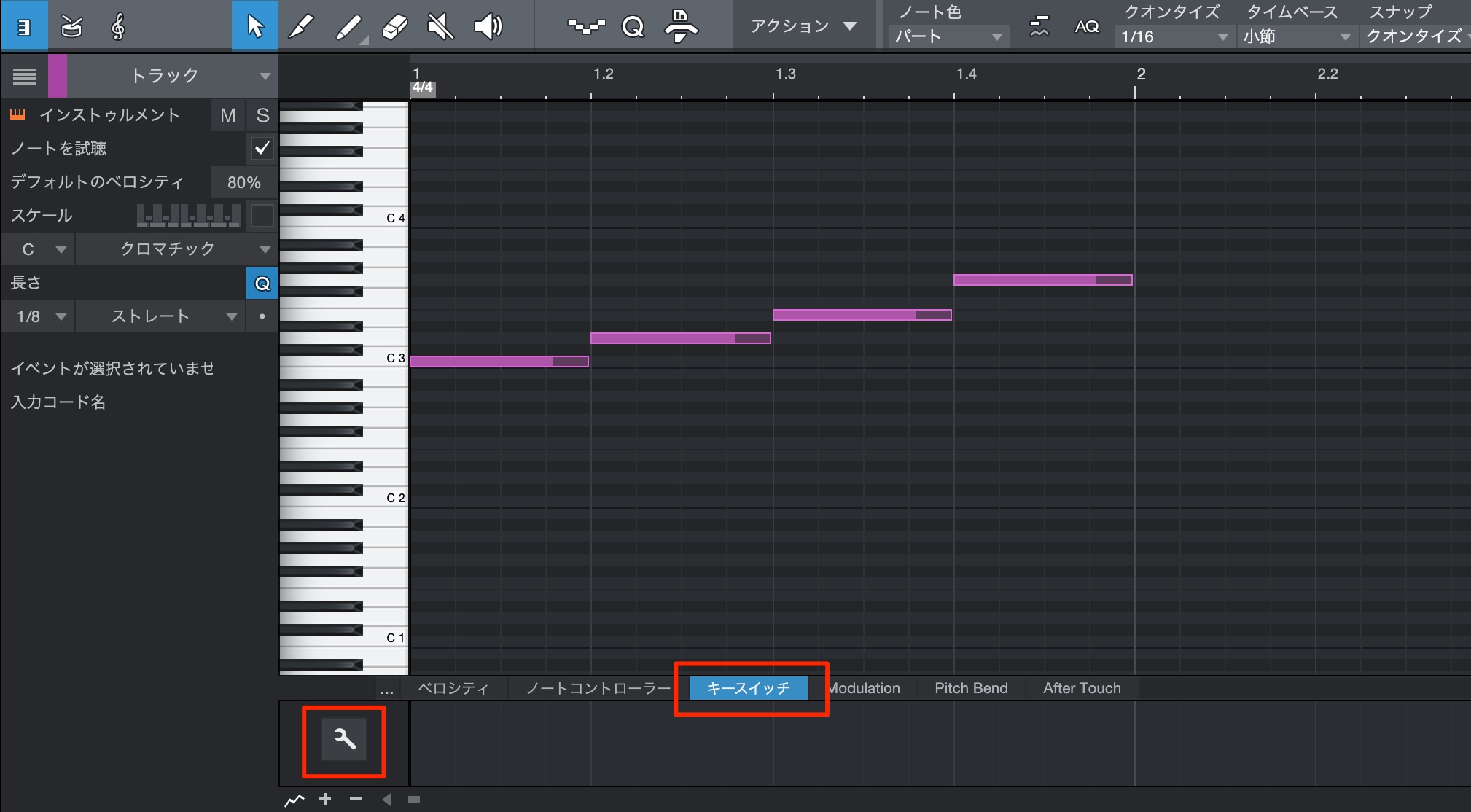Click the 4/4 time signature marker
Image resolution: width=1471 pixels, height=812 pixels.
(423, 87)
